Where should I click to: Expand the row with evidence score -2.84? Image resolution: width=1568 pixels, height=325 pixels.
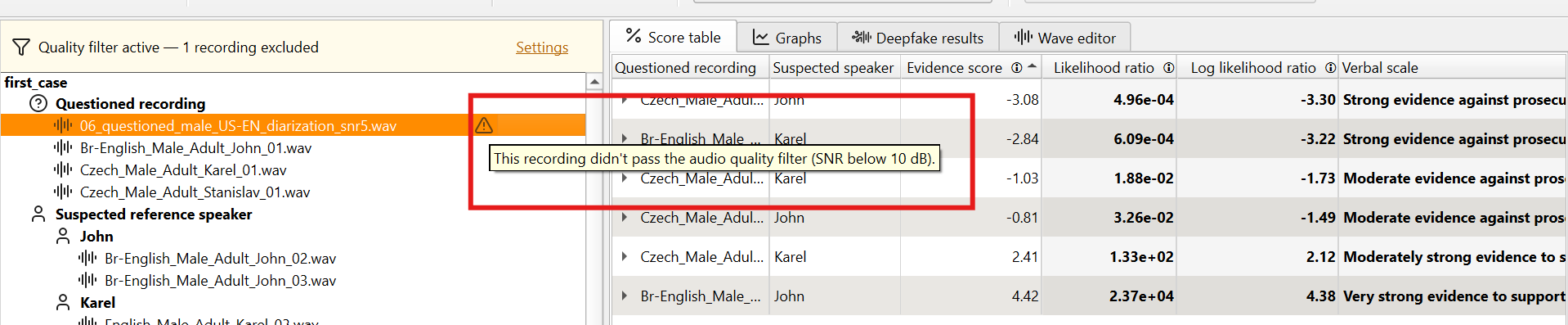[624, 139]
